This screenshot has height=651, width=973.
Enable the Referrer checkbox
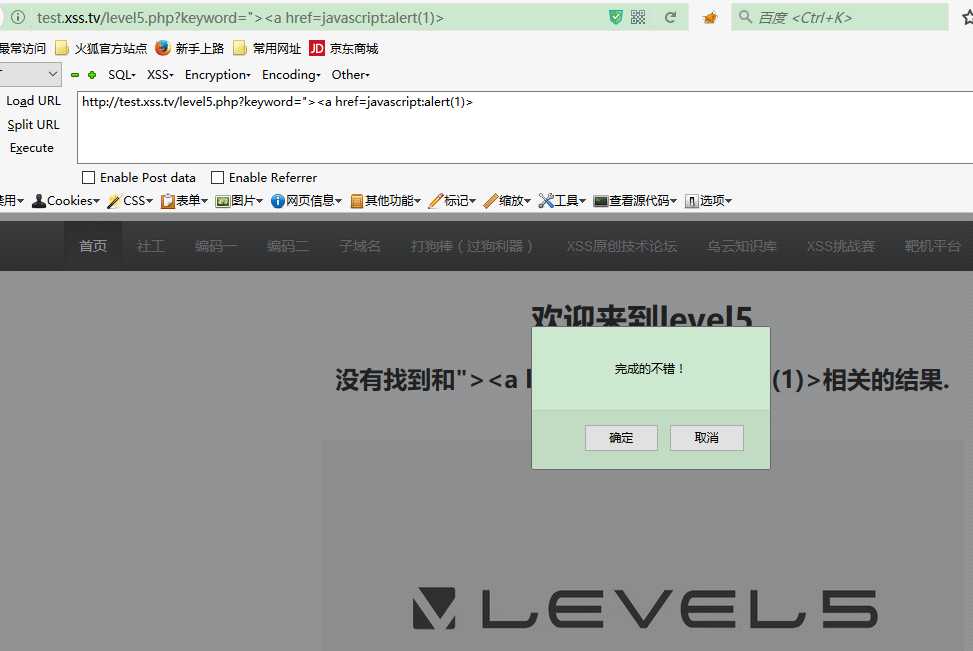click(x=217, y=177)
